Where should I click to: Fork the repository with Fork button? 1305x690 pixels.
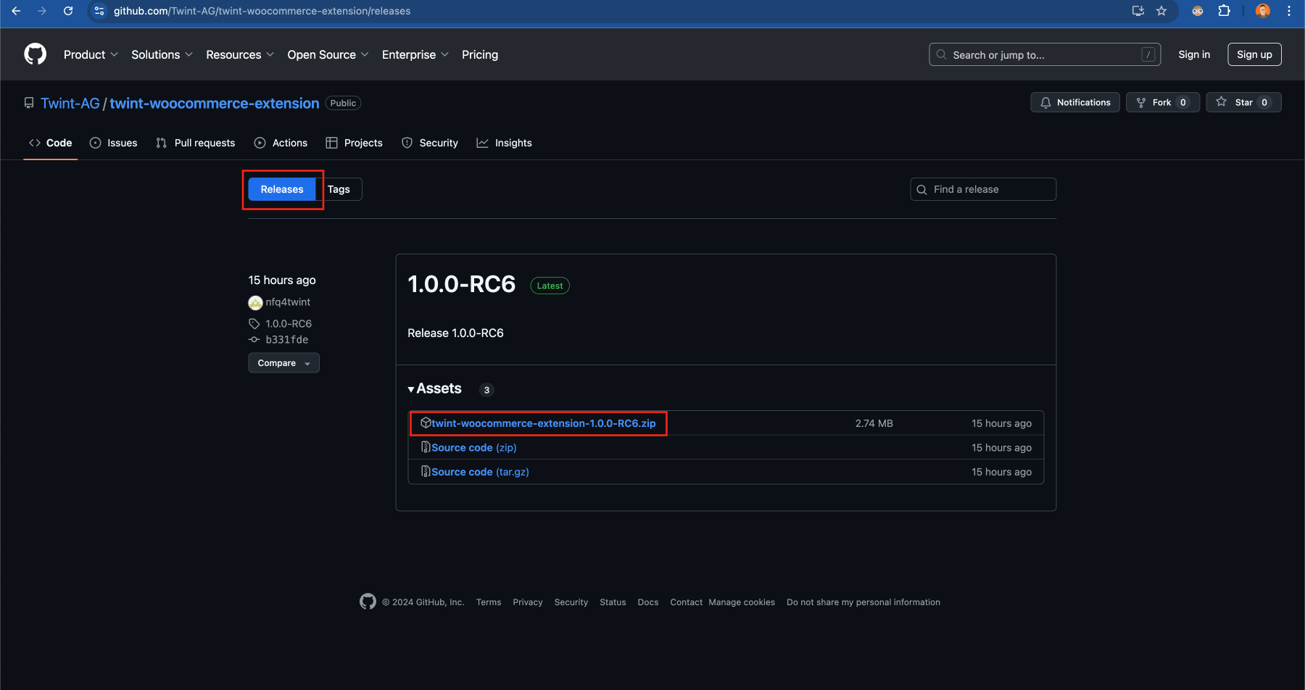point(1162,102)
